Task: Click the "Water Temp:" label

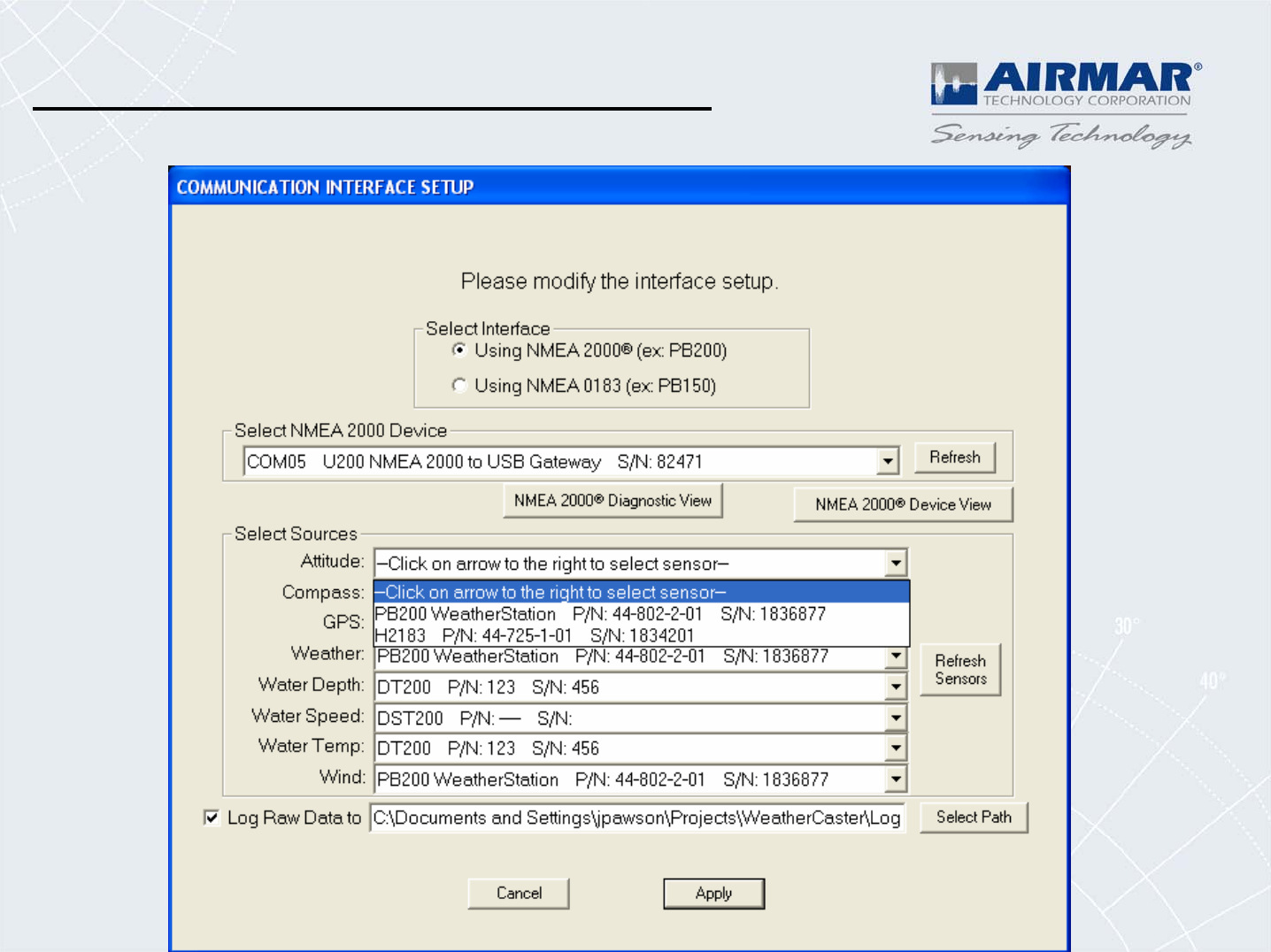Action: point(311,746)
